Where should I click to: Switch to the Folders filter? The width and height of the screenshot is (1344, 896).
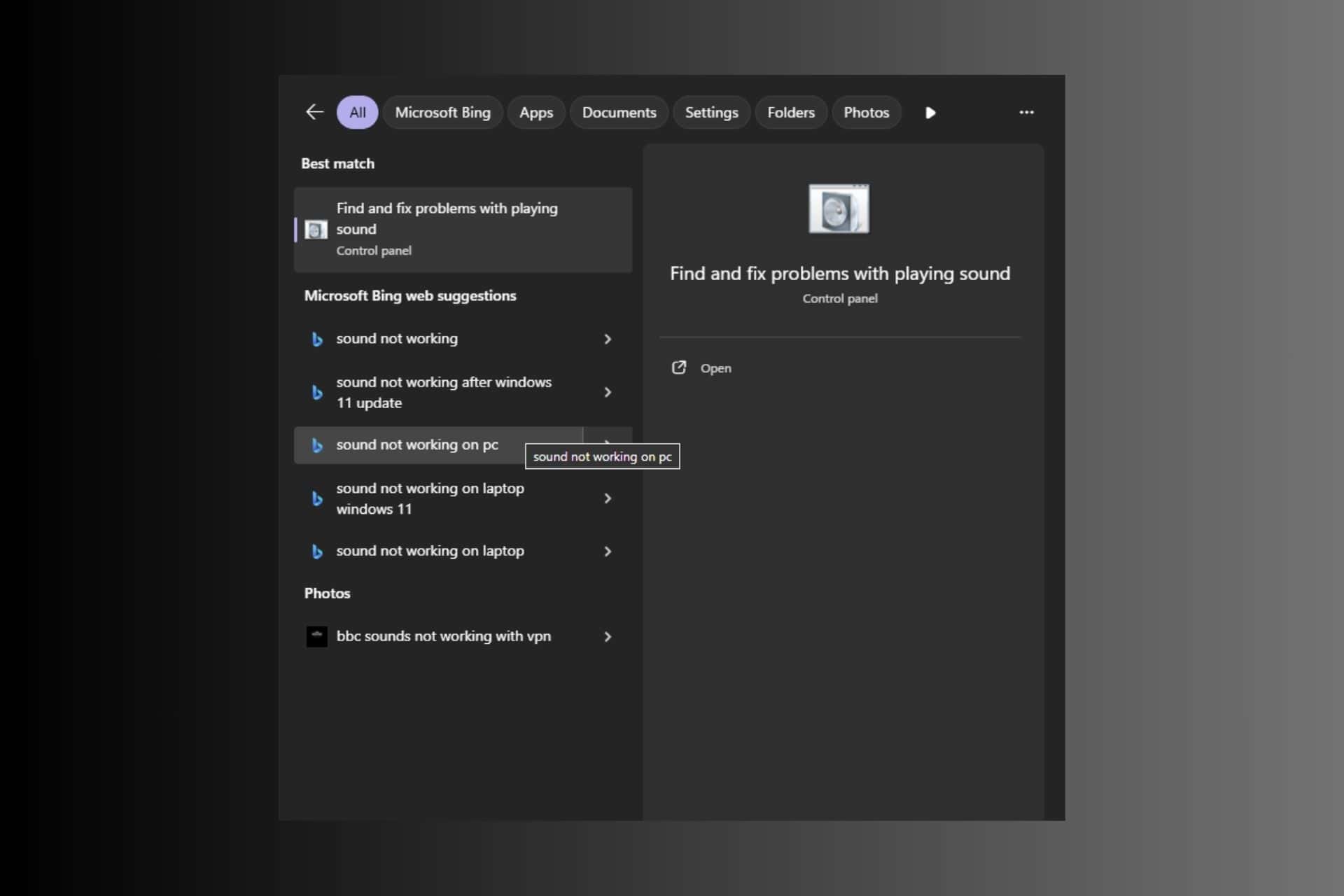pos(791,112)
